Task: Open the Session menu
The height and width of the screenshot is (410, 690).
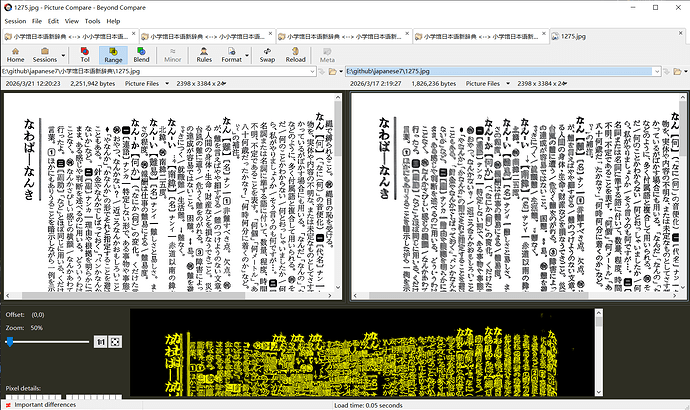Action: click(x=15, y=21)
